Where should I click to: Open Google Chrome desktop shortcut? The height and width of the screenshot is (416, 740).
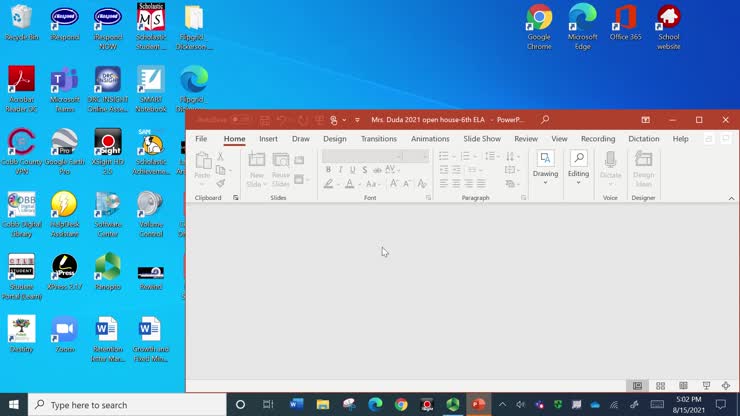coord(539,26)
